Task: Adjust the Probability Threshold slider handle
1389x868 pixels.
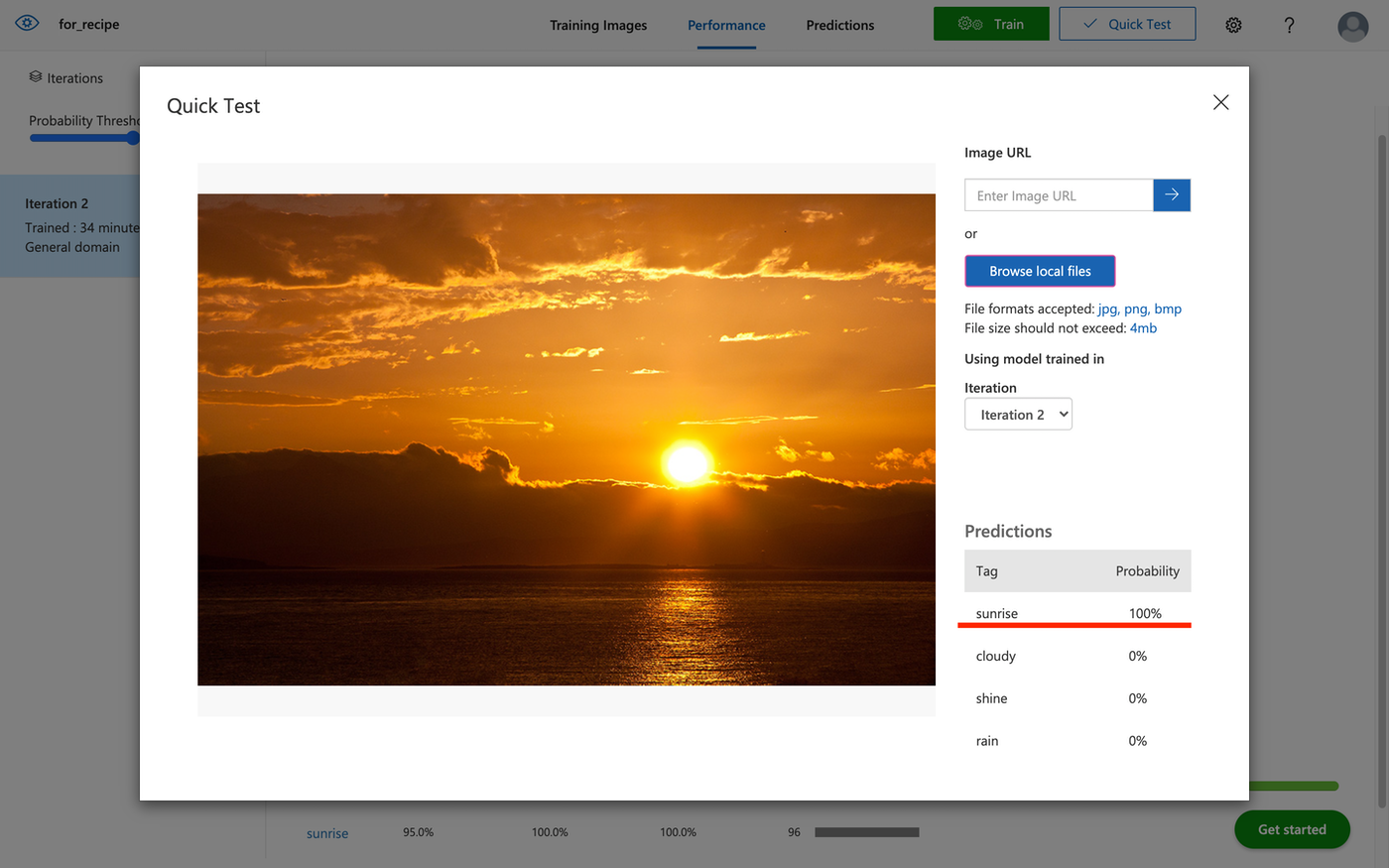Action: [x=133, y=138]
